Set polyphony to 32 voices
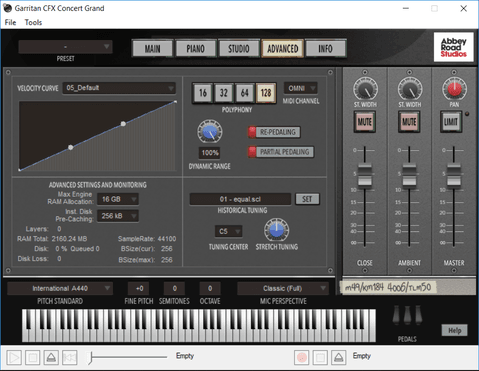This screenshot has width=479, height=371. coord(224,93)
